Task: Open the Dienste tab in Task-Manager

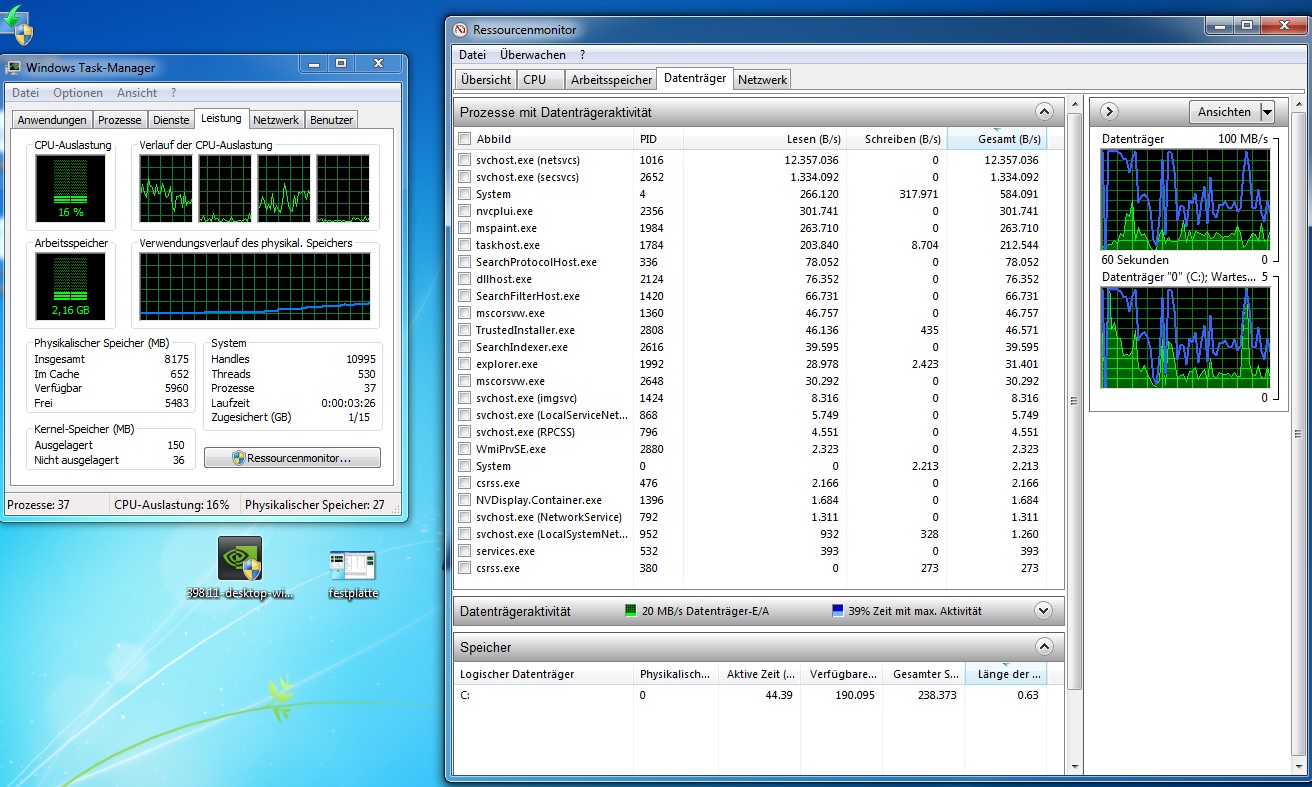Action: tap(170, 120)
